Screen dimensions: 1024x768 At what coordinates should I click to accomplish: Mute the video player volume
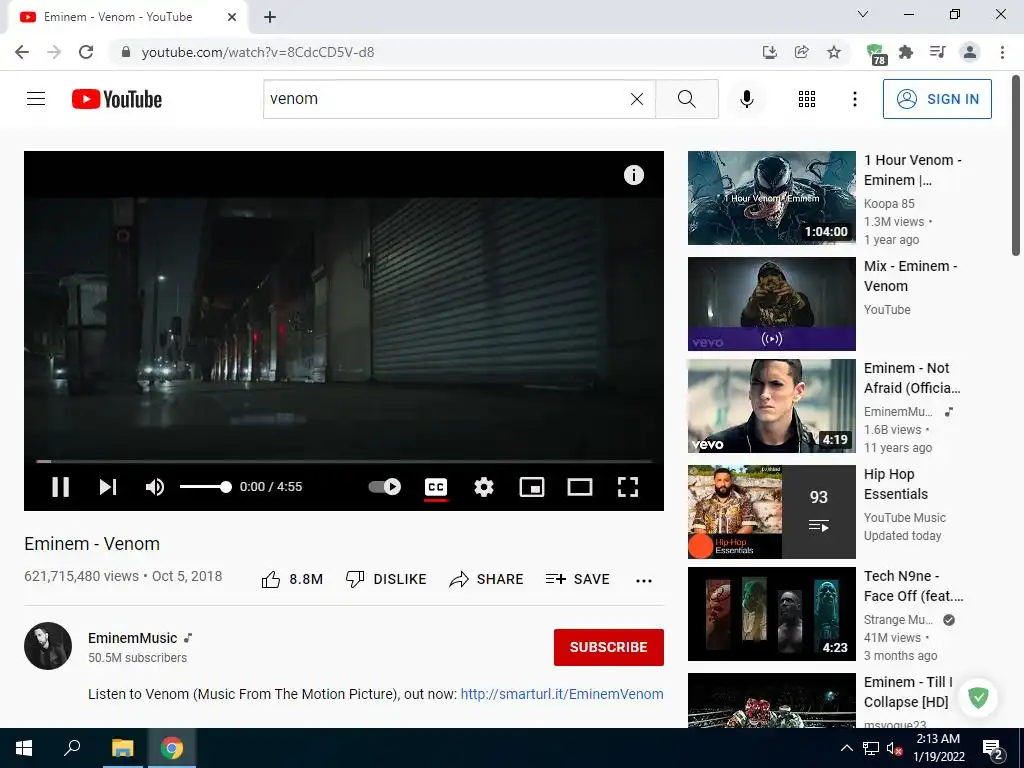click(x=155, y=487)
